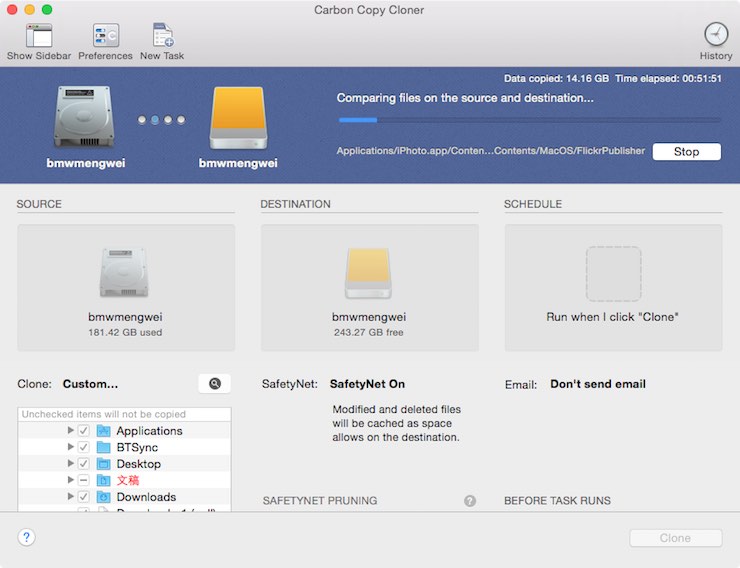This screenshot has width=740, height=568.
Task: Select the Downloads row label
Action: 146,497
